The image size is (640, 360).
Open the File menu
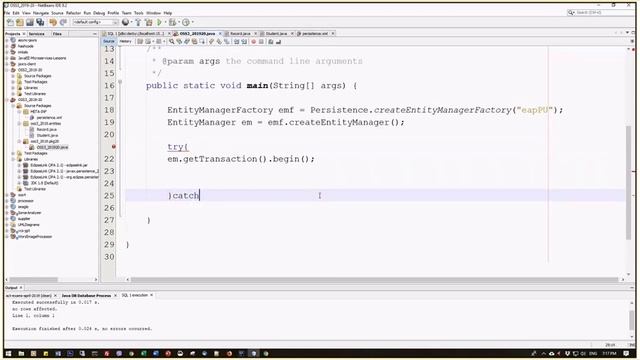coord(7,13)
